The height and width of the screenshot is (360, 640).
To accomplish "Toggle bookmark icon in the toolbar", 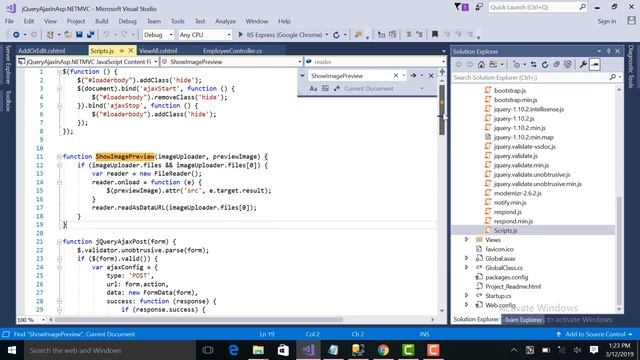I will tap(435, 35).
